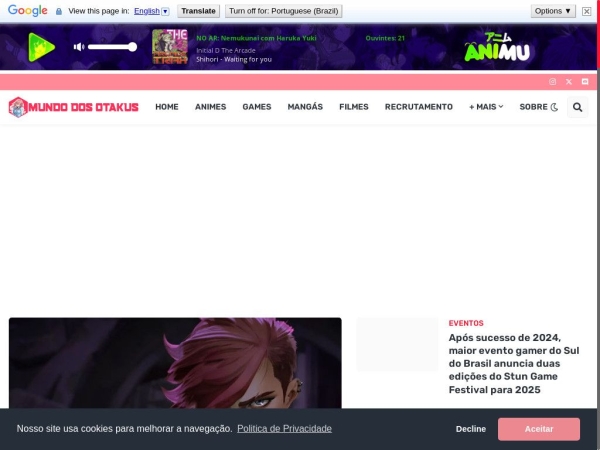
Task: Open the EVENTOS category label
Action: (x=466, y=323)
